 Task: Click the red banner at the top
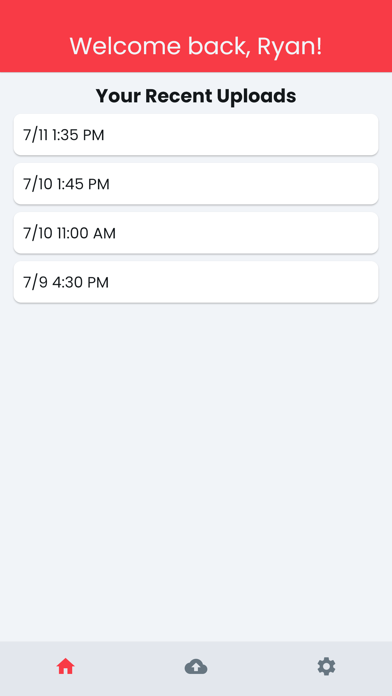click(x=196, y=36)
